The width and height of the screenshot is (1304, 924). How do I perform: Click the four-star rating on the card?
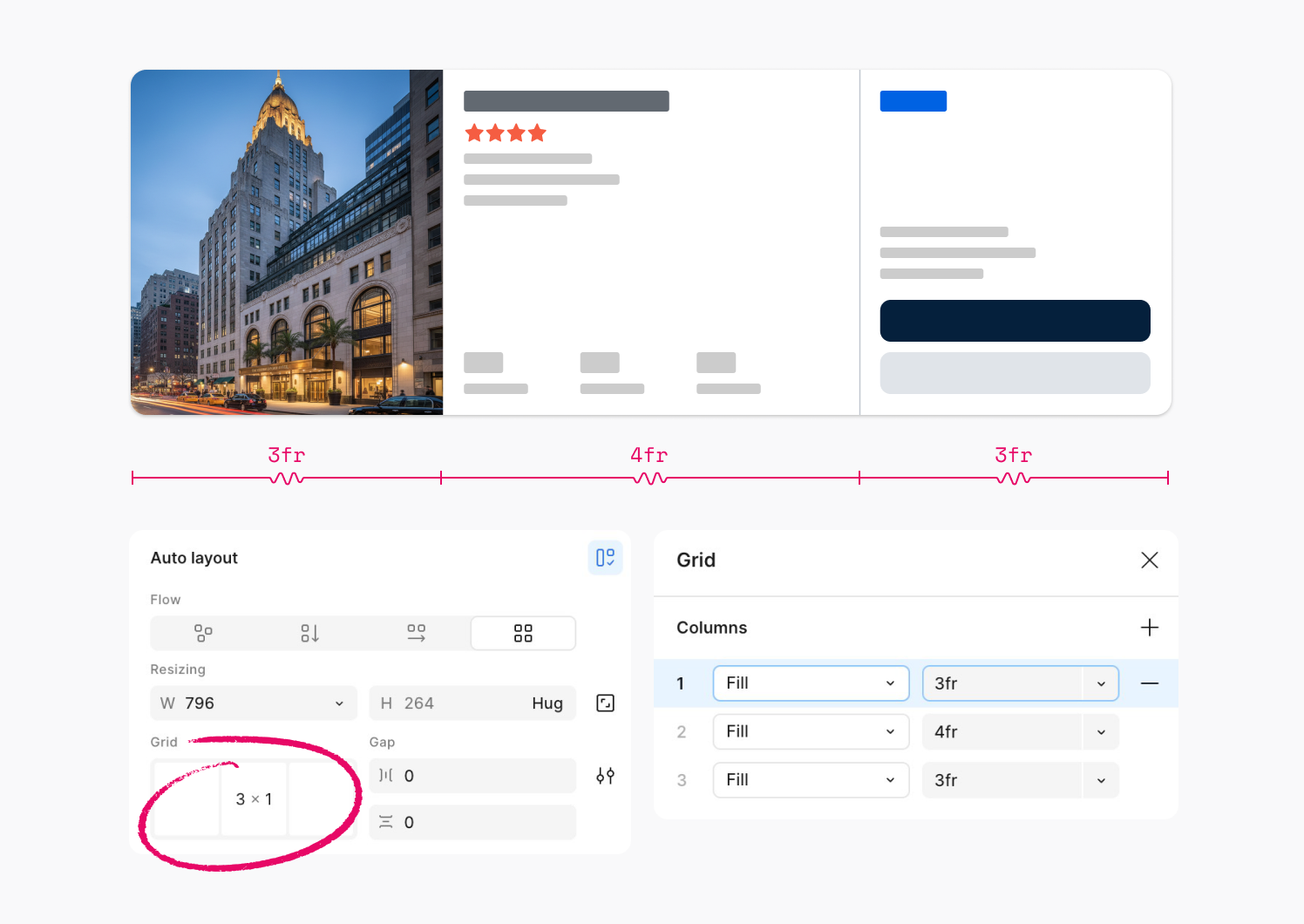506,133
